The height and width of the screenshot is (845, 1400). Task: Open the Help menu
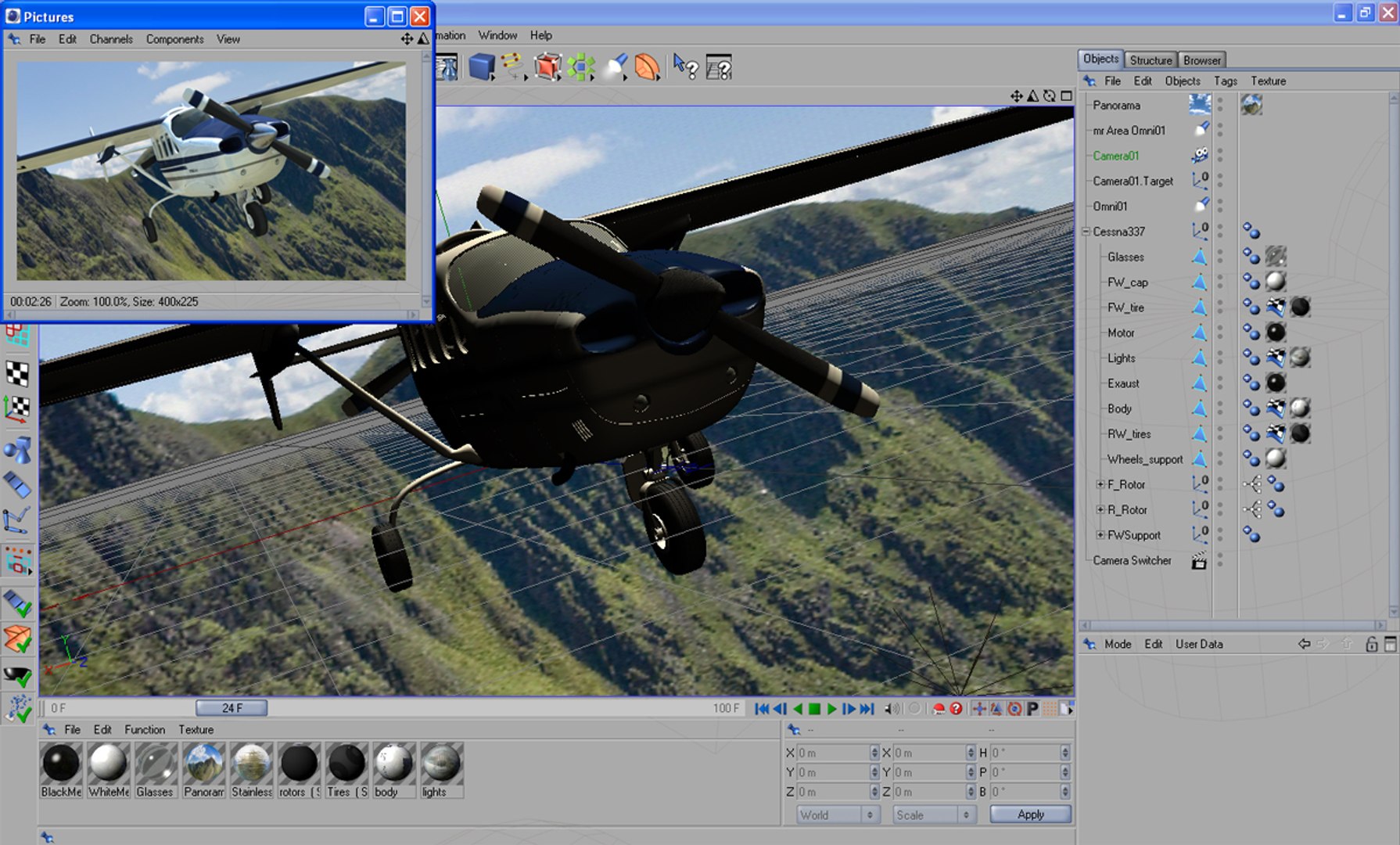click(x=540, y=35)
